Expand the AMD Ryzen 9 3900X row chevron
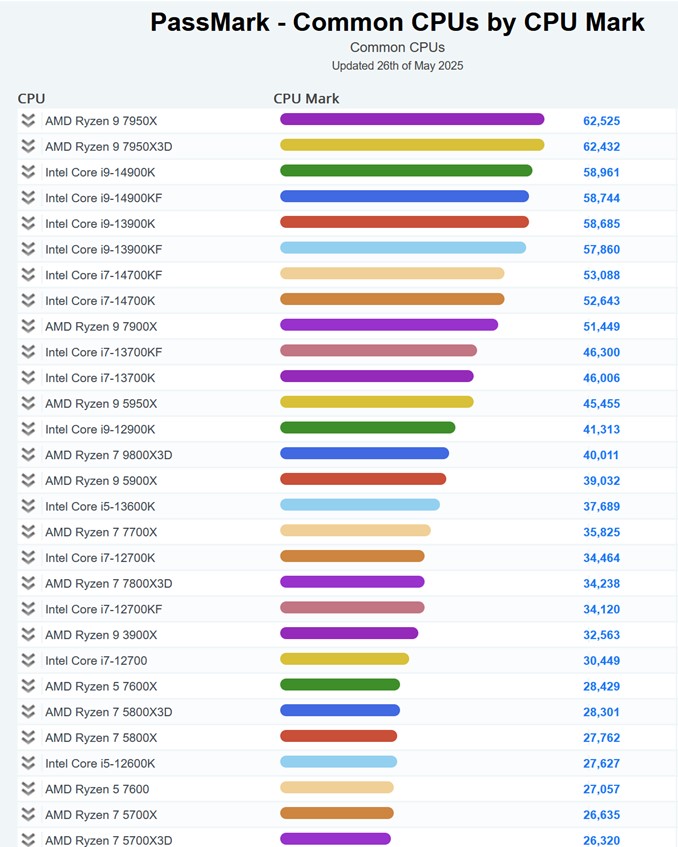This screenshot has height=847, width=678. point(28,635)
